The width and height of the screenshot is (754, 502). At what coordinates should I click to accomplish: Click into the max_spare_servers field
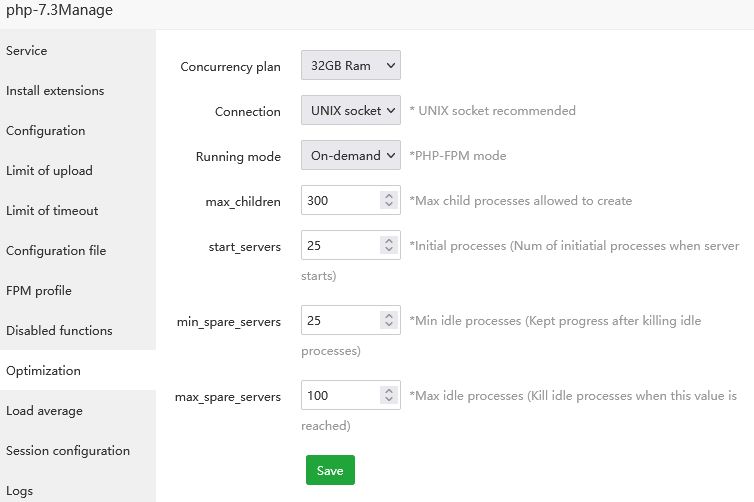(340, 396)
